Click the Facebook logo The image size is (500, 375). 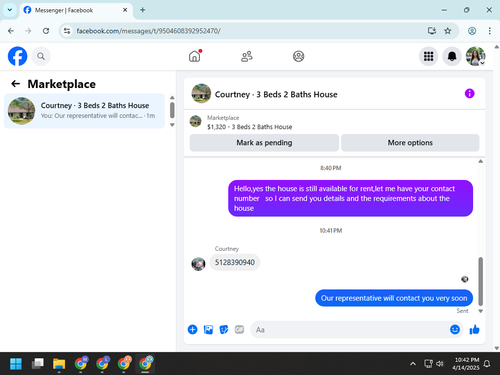[x=17, y=56]
